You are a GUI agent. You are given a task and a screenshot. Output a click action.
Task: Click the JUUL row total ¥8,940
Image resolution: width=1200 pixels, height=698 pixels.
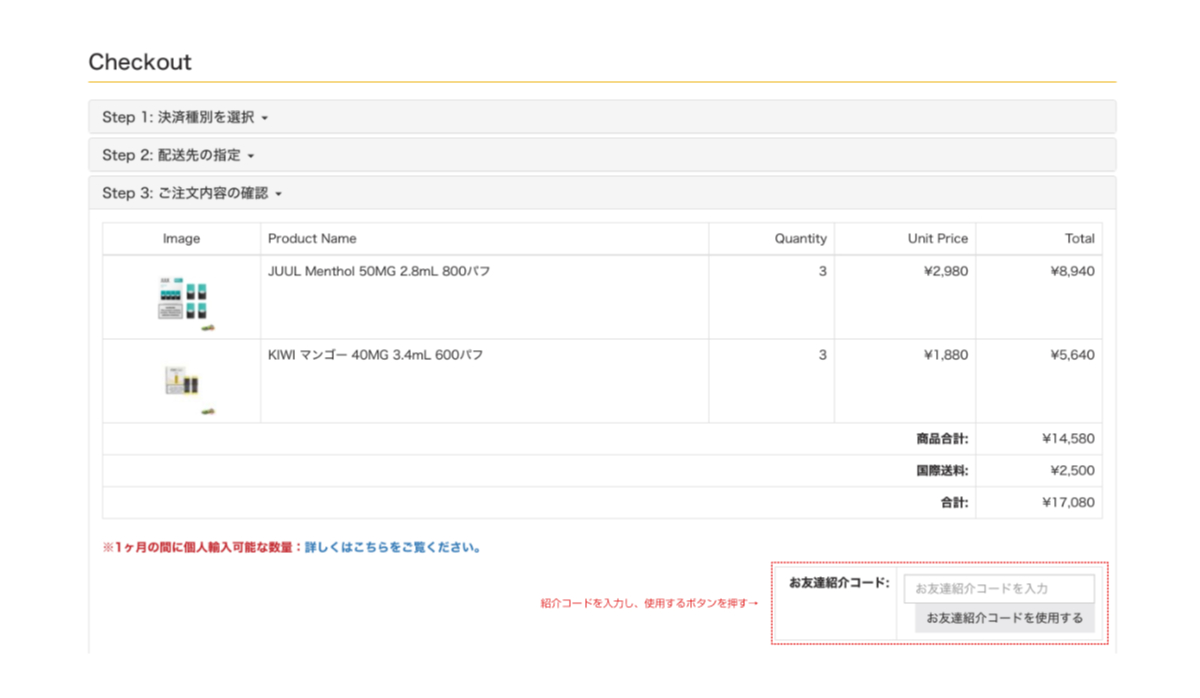pyautogui.click(x=1072, y=271)
